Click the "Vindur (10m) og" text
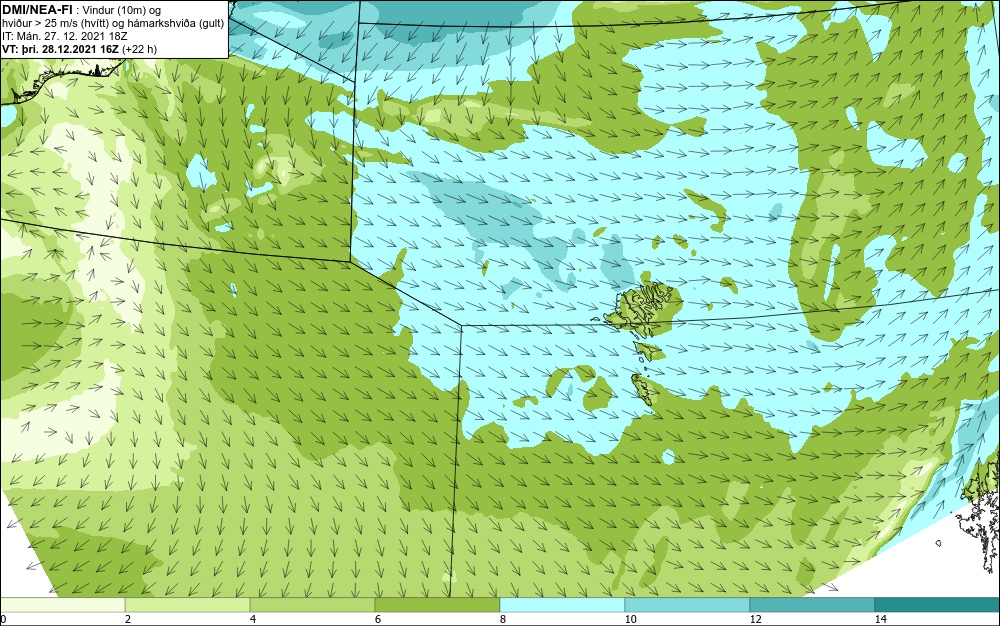The image size is (1000, 626). (x=122, y=10)
